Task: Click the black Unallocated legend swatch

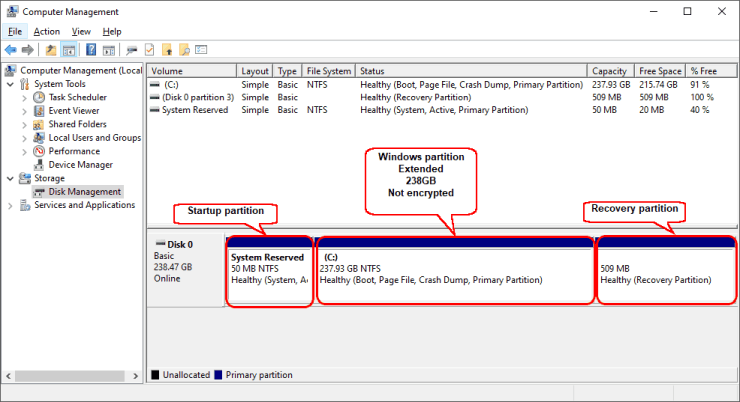Action: [x=155, y=375]
